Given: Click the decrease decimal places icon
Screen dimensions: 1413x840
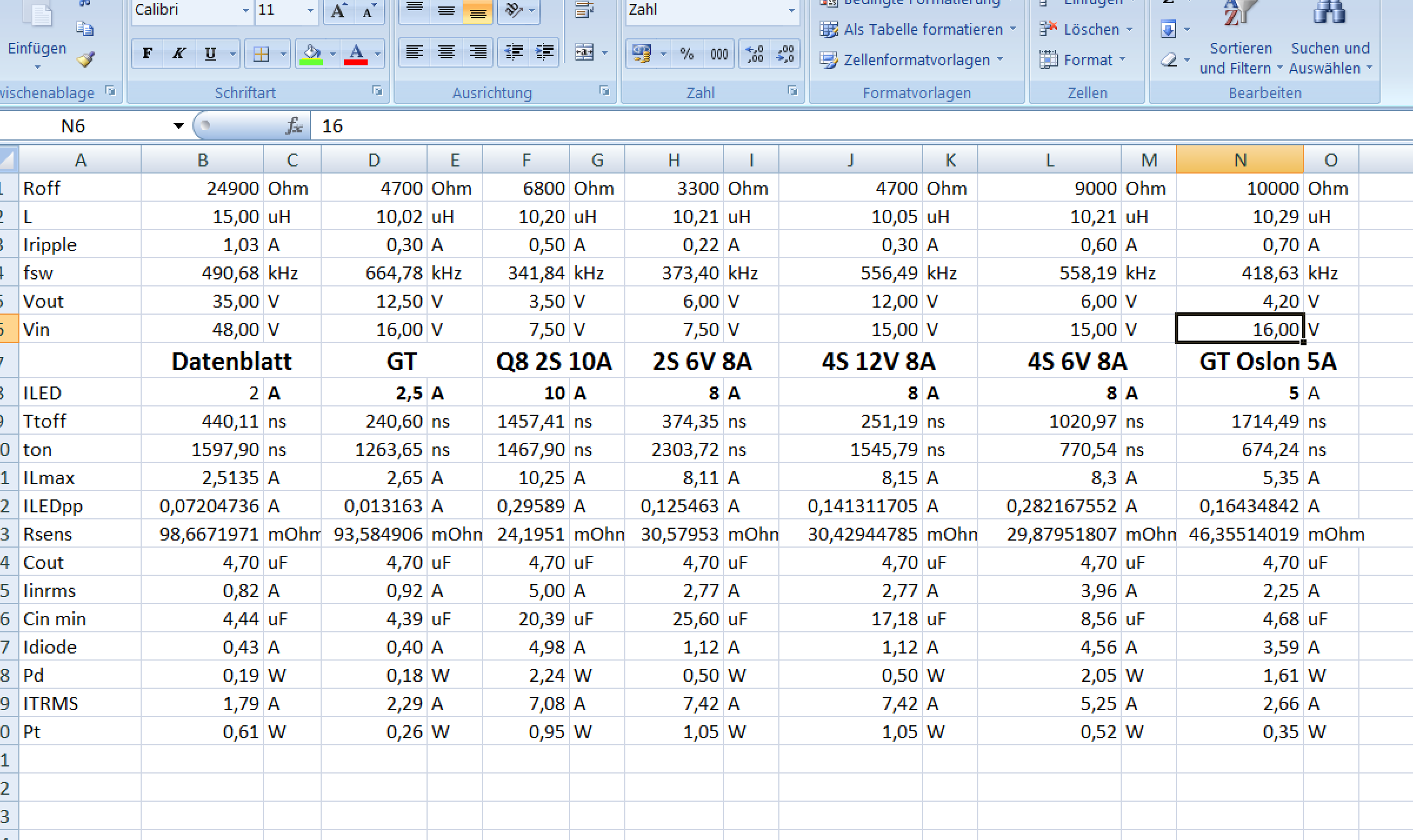Looking at the screenshot, I should [785, 54].
